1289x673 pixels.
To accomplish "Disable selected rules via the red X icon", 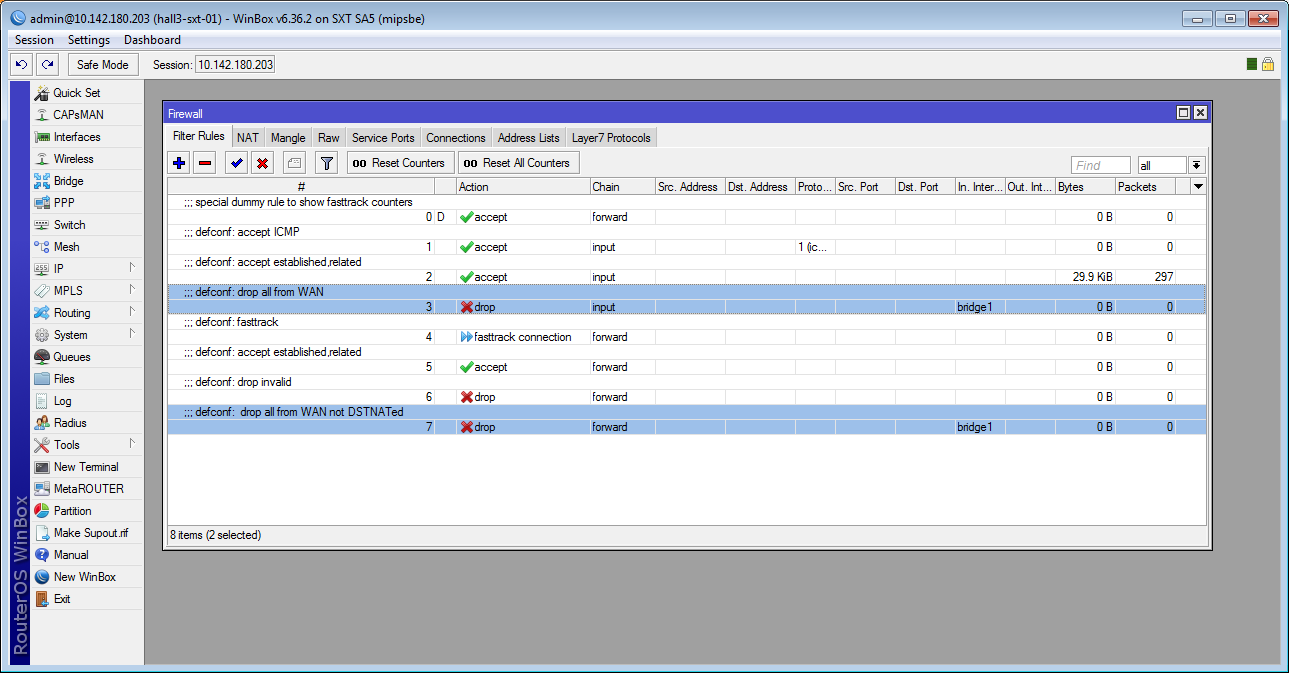I will [261, 162].
